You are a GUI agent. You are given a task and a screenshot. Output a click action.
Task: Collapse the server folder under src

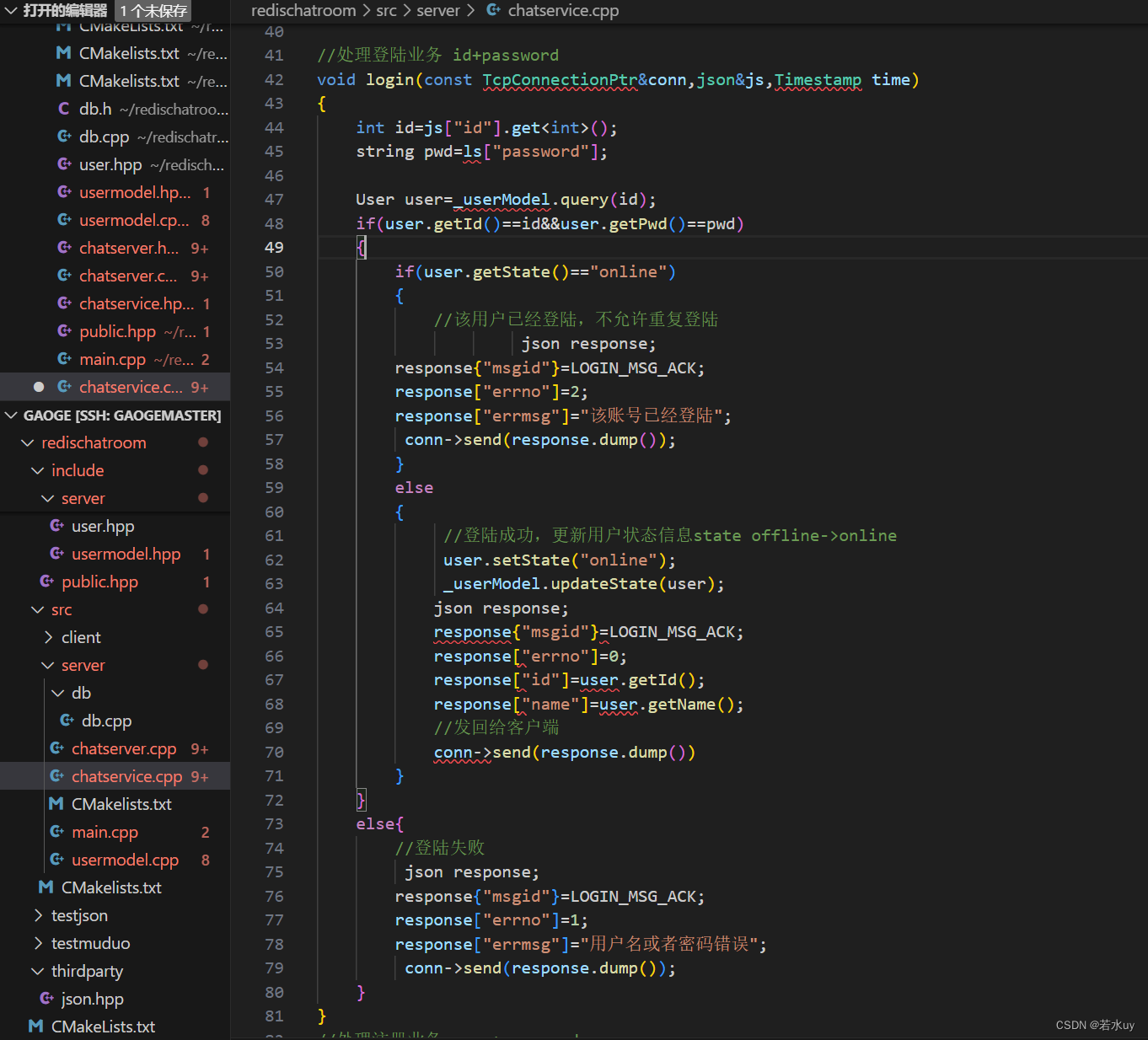point(48,666)
